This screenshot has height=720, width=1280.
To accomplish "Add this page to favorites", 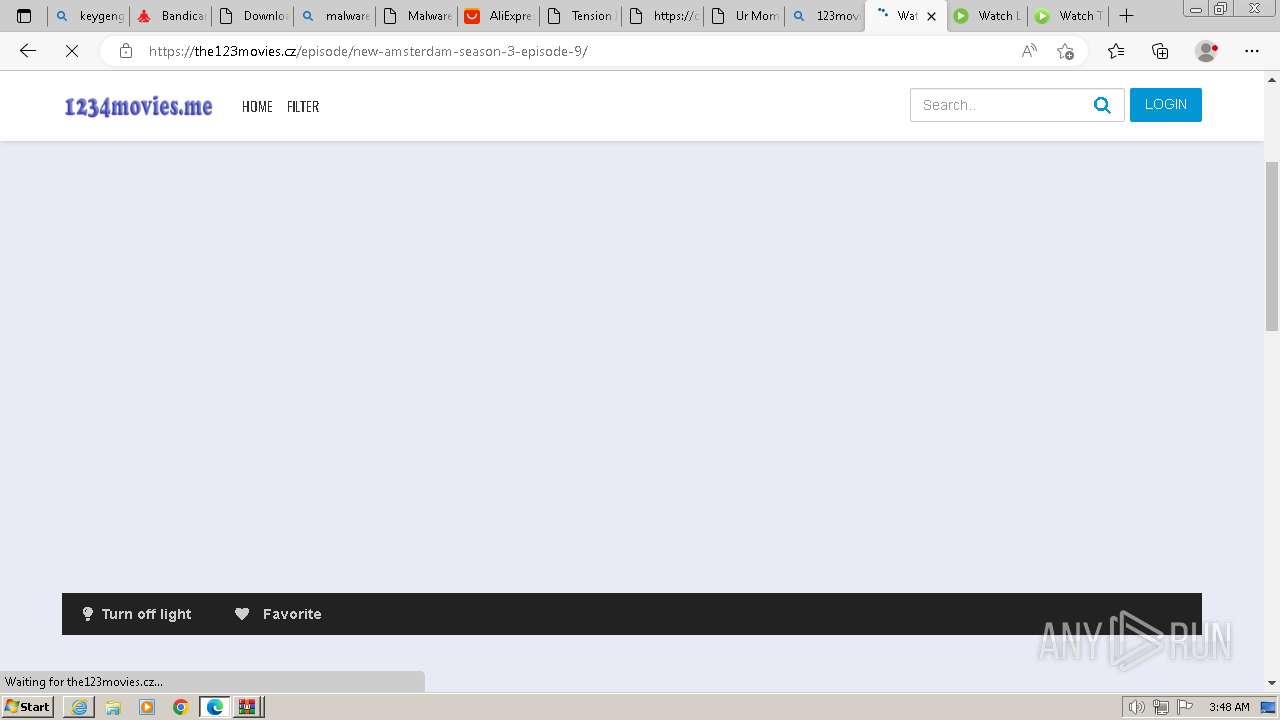I will coord(1066,51).
